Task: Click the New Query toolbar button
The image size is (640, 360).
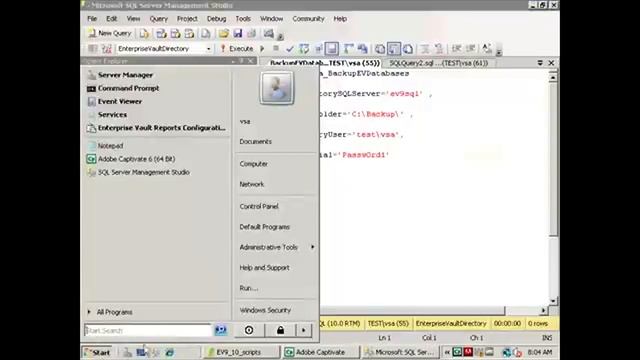Action: pyautogui.click(x=109, y=33)
